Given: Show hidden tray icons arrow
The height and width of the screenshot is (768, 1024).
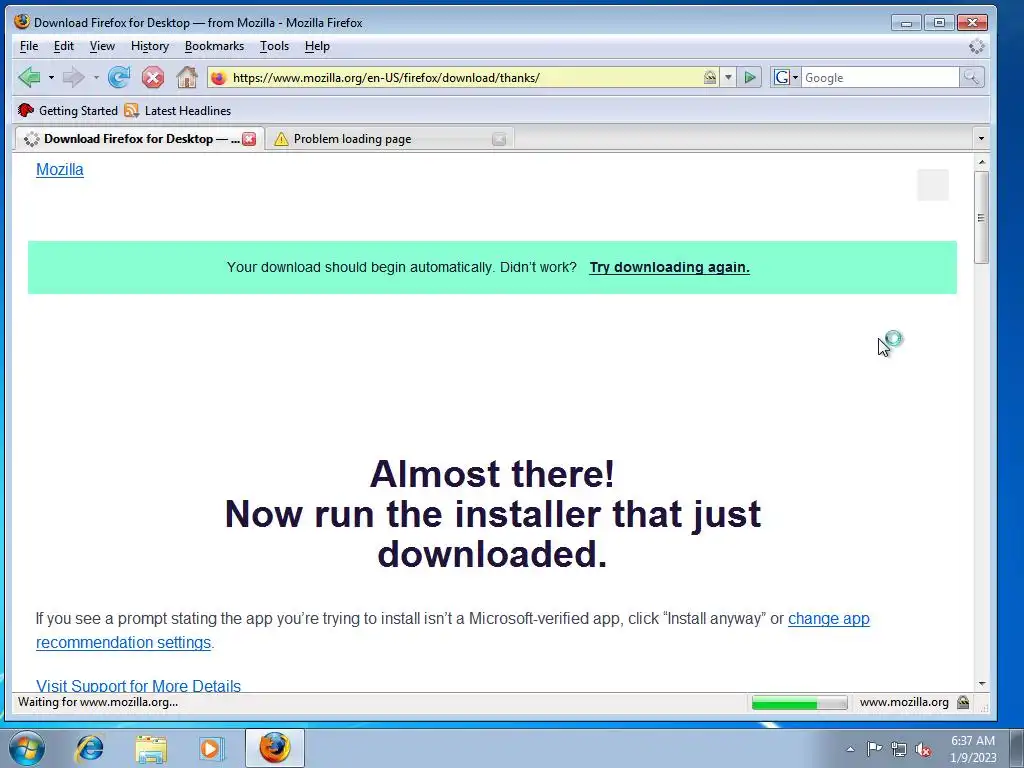Looking at the screenshot, I should [x=850, y=749].
